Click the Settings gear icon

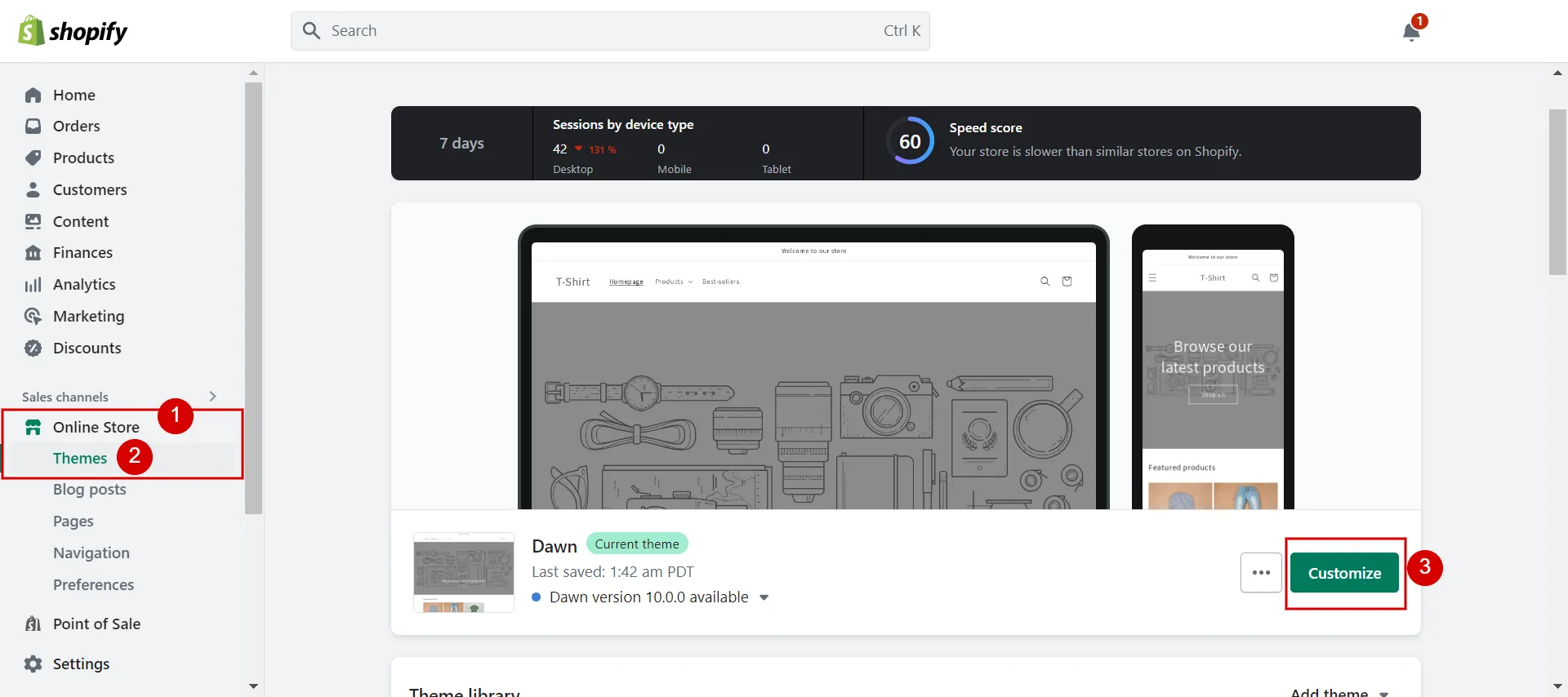coord(33,664)
